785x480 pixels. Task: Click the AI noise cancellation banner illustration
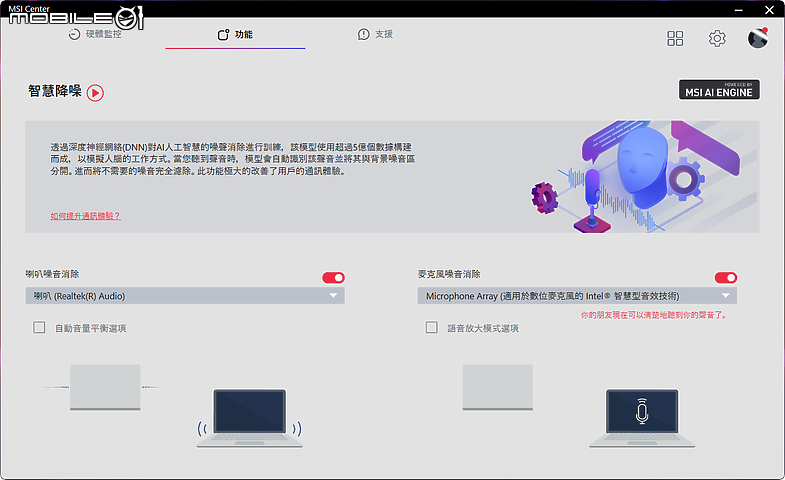point(643,176)
